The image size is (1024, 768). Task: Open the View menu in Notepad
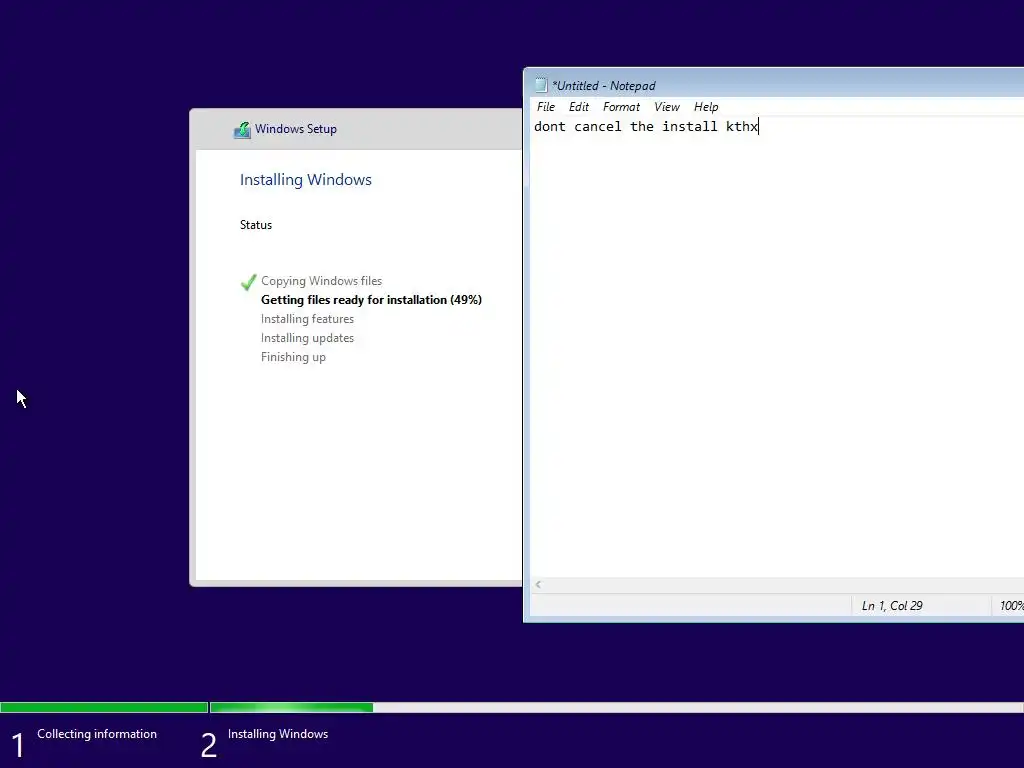pos(667,107)
